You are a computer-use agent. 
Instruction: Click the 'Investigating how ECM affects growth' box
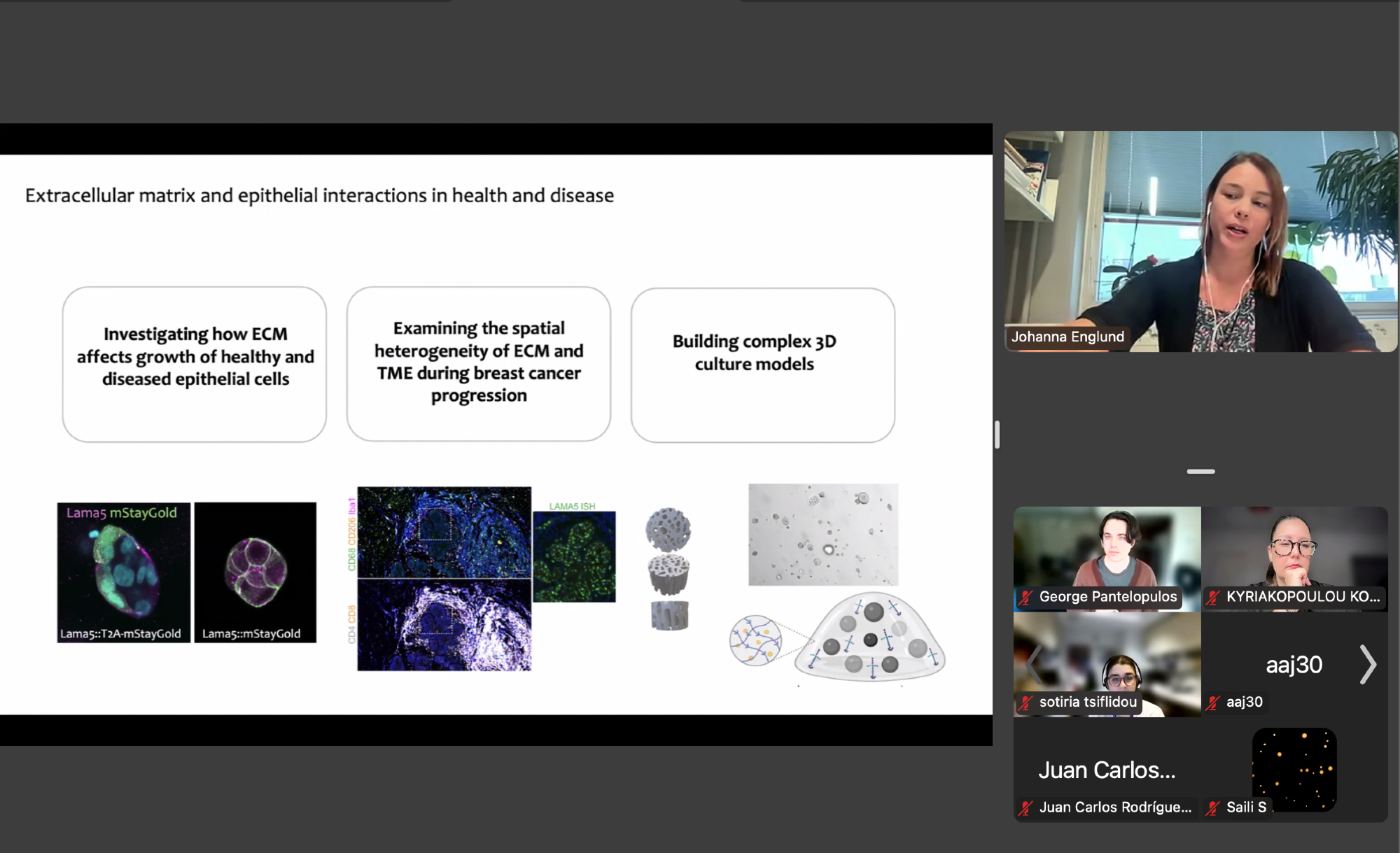[x=195, y=365]
